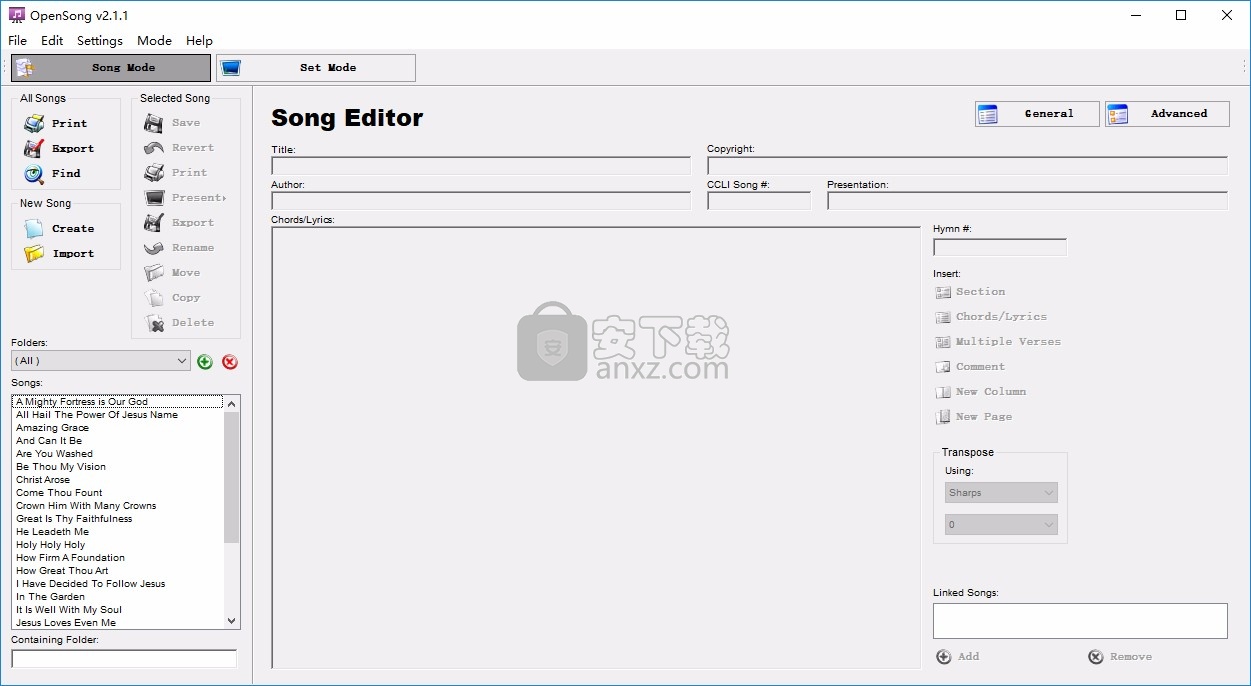Select song "Crown Him With Many Crowns"
Image resolution: width=1251 pixels, height=686 pixels.
coord(117,506)
